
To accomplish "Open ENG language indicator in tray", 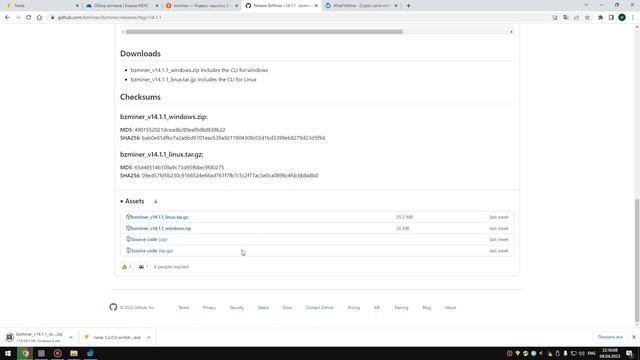I will [591, 353].
